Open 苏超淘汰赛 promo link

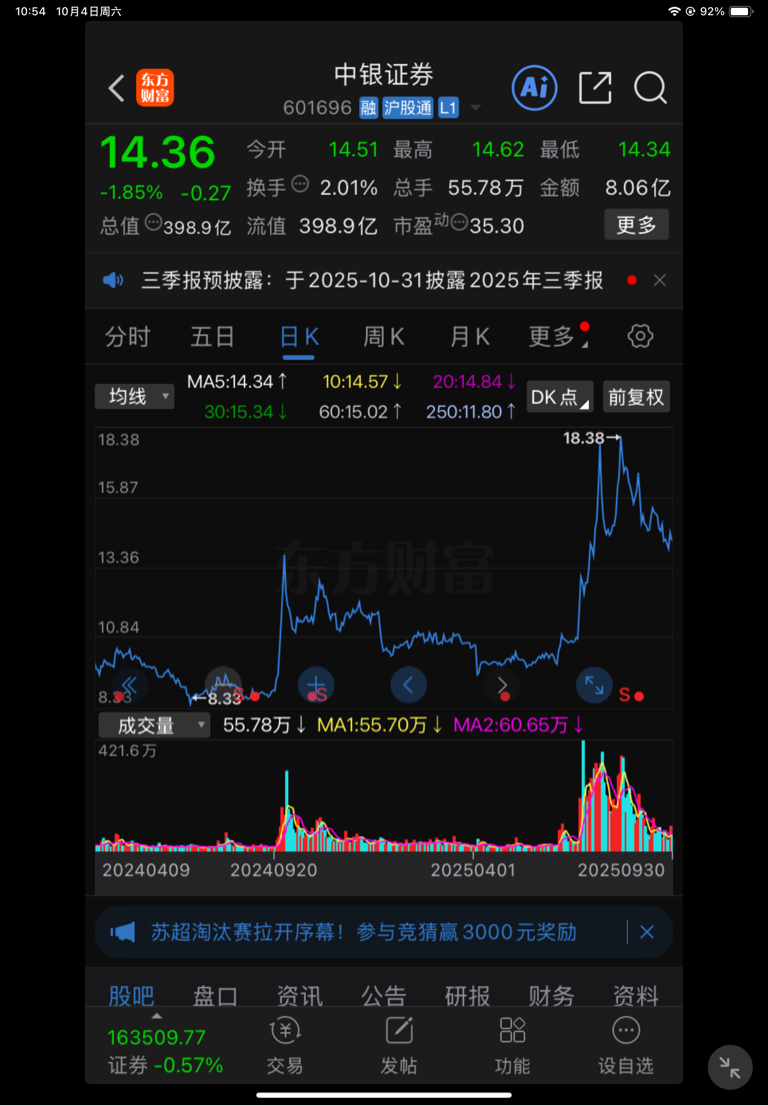point(363,932)
